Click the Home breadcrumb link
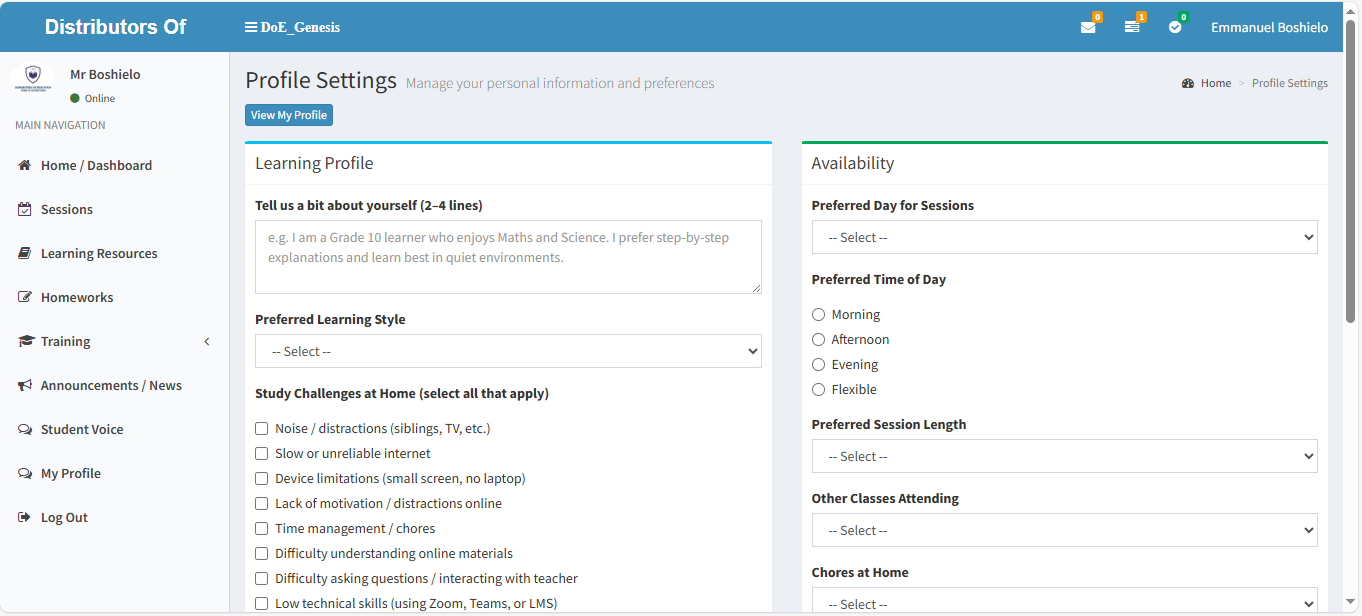The width and height of the screenshot is (1362, 616). pos(1215,84)
